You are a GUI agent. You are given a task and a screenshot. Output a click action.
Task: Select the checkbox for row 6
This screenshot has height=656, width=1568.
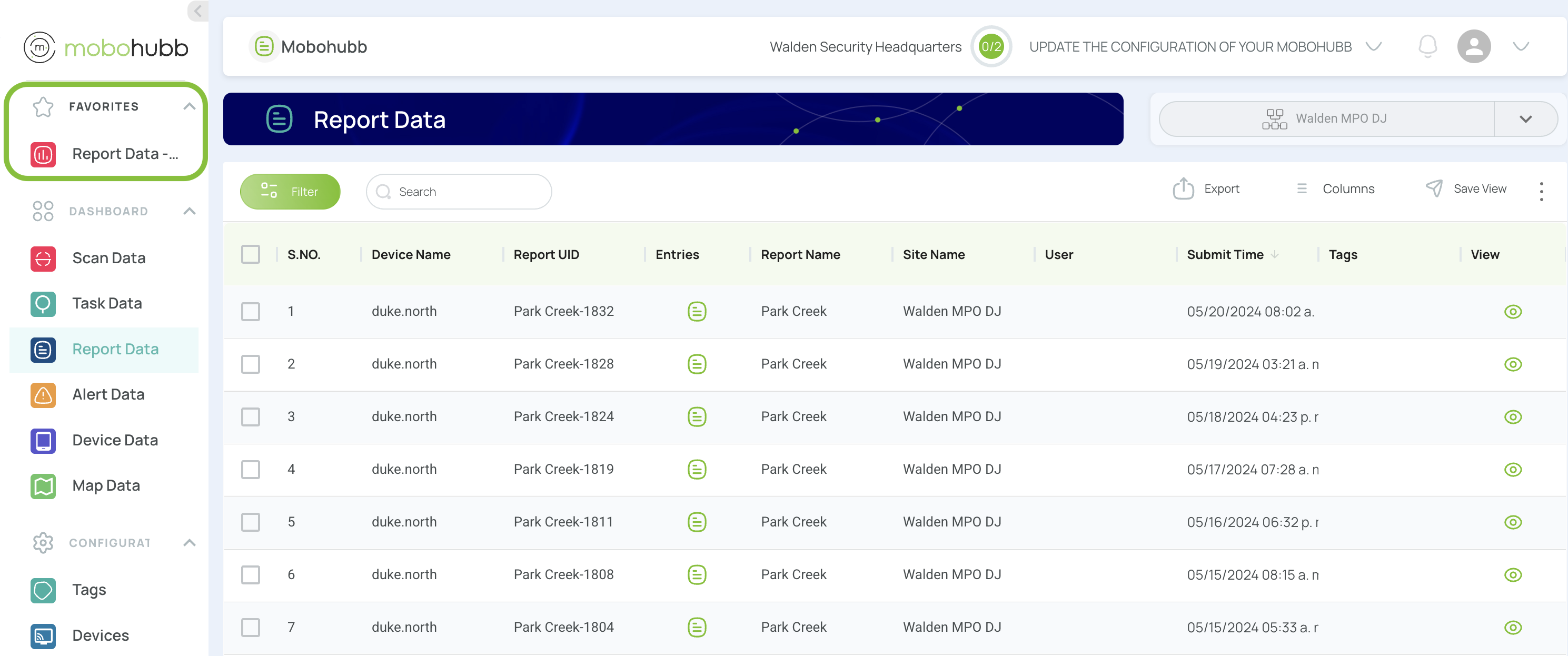pyautogui.click(x=251, y=575)
